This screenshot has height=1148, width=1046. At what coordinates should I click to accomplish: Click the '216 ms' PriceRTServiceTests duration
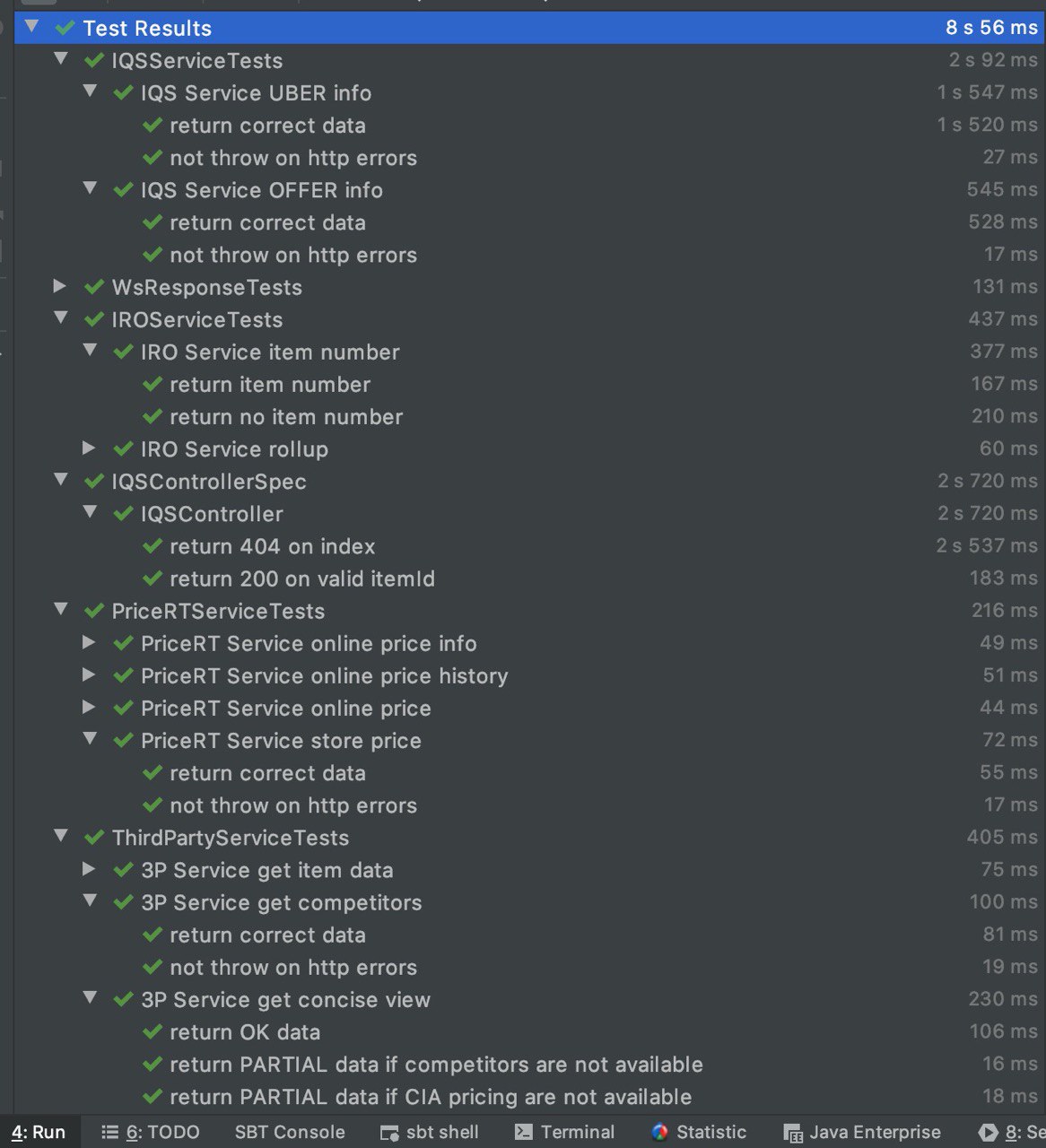tap(1005, 610)
